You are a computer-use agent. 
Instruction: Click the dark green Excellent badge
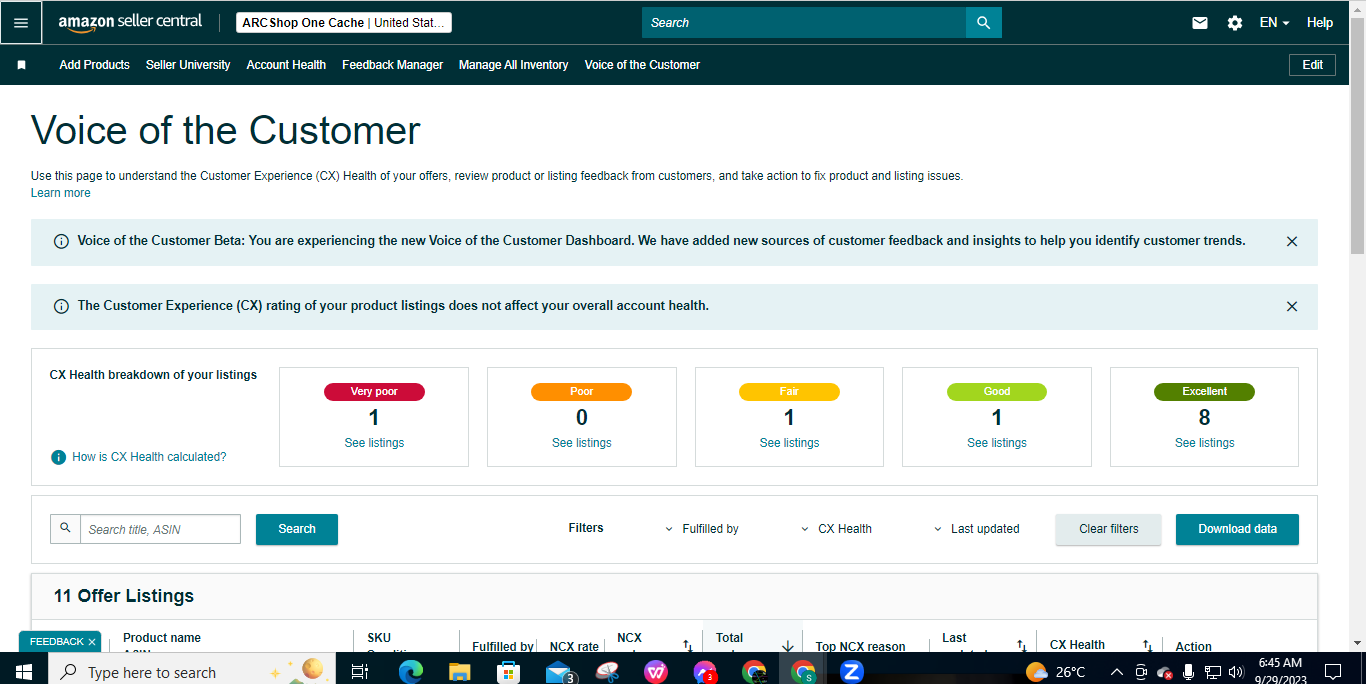pos(1204,392)
